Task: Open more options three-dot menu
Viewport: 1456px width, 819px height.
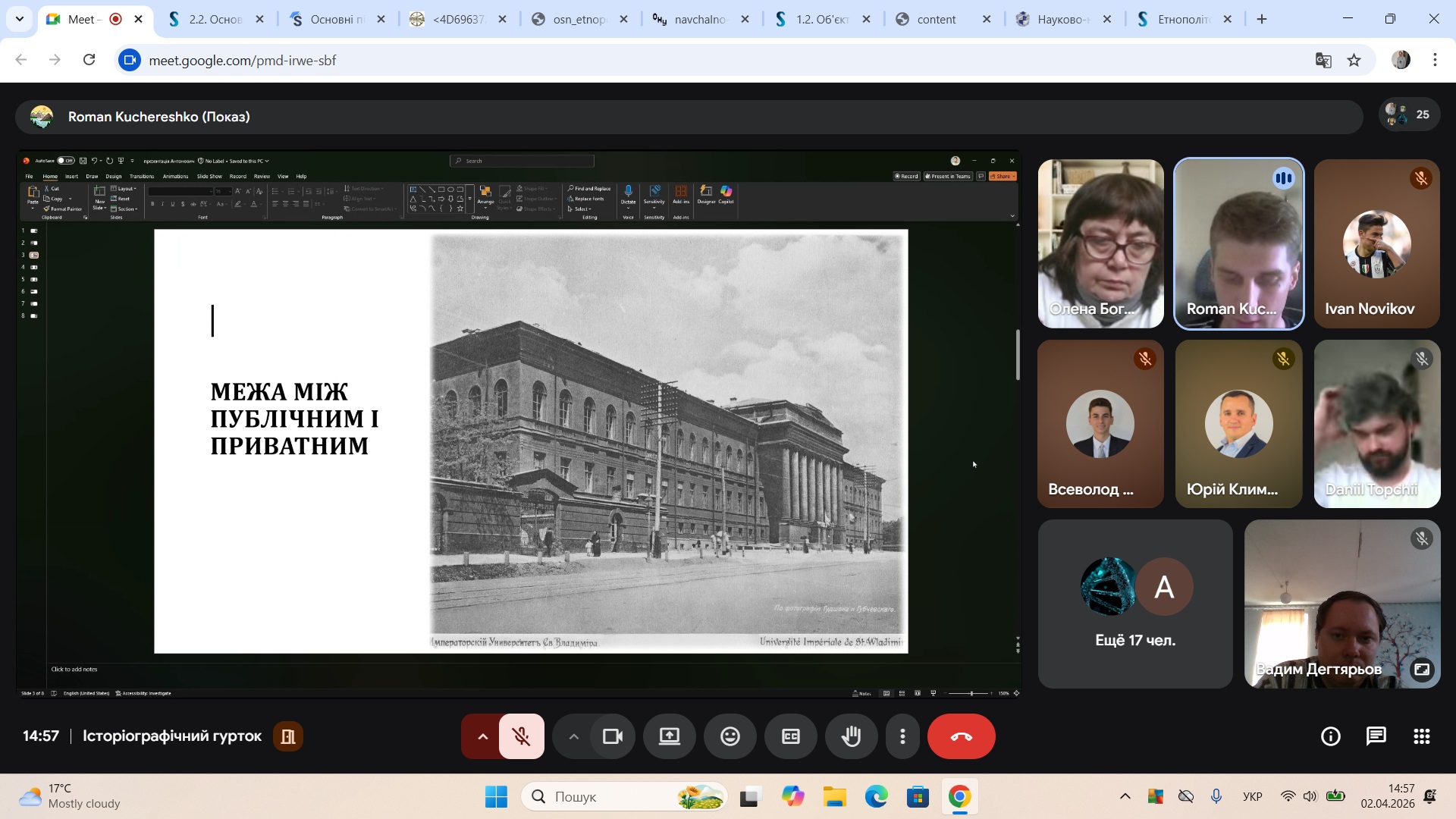Action: pyautogui.click(x=902, y=736)
